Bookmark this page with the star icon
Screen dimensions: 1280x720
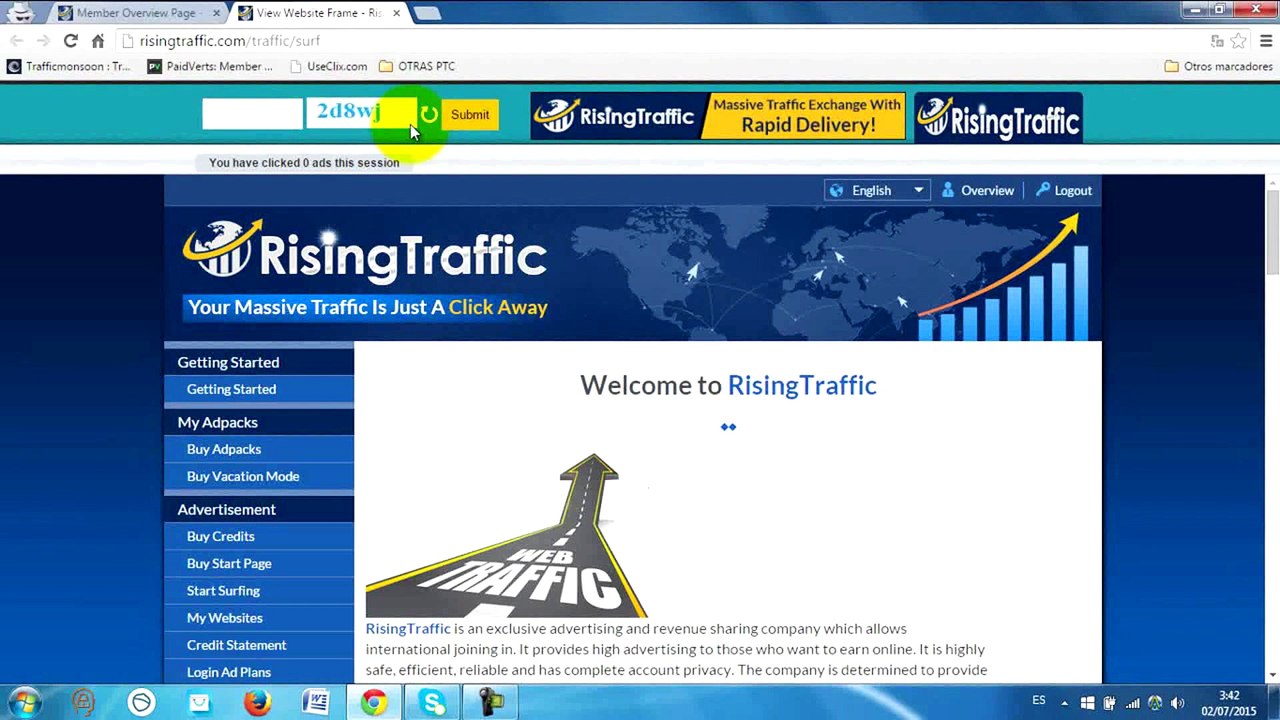pyautogui.click(x=1239, y=41)
